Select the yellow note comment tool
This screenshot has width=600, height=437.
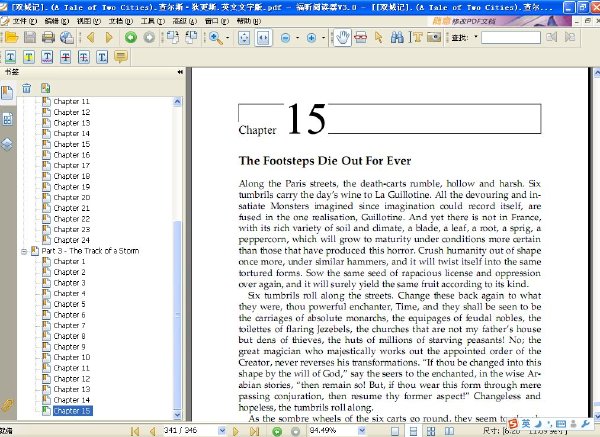click(x=121, y=57)
